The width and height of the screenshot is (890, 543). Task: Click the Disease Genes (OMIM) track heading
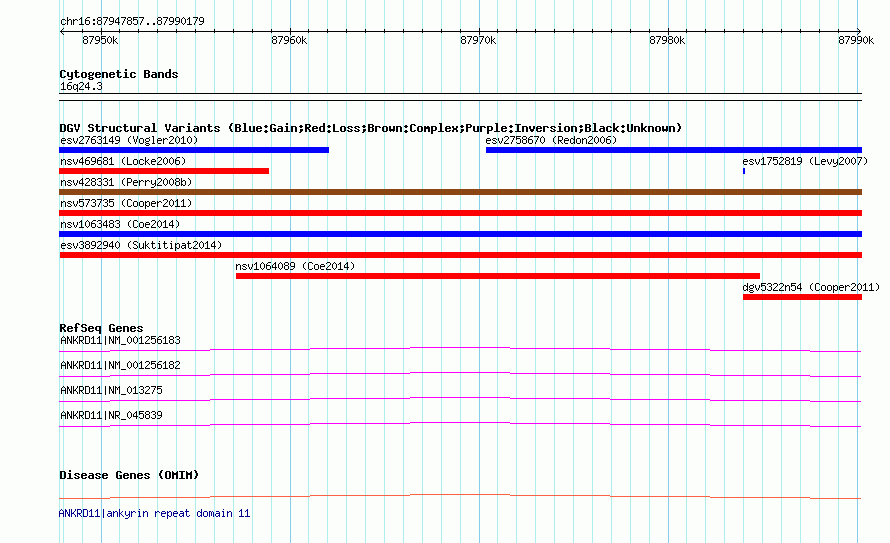[129, 475]
